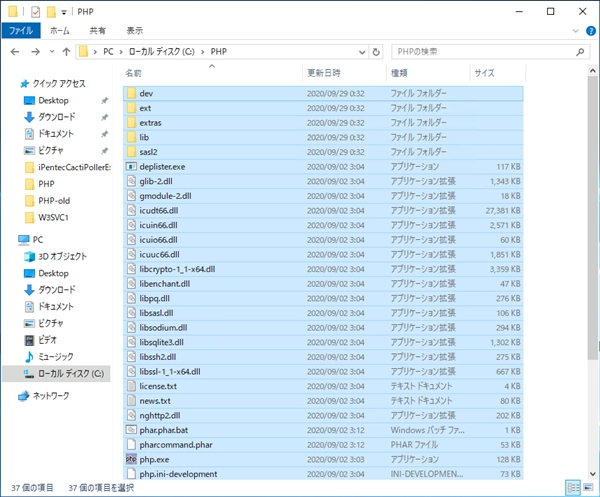Click PC in the address breadcrumb

pyautogui.click(x=108, y=52)
